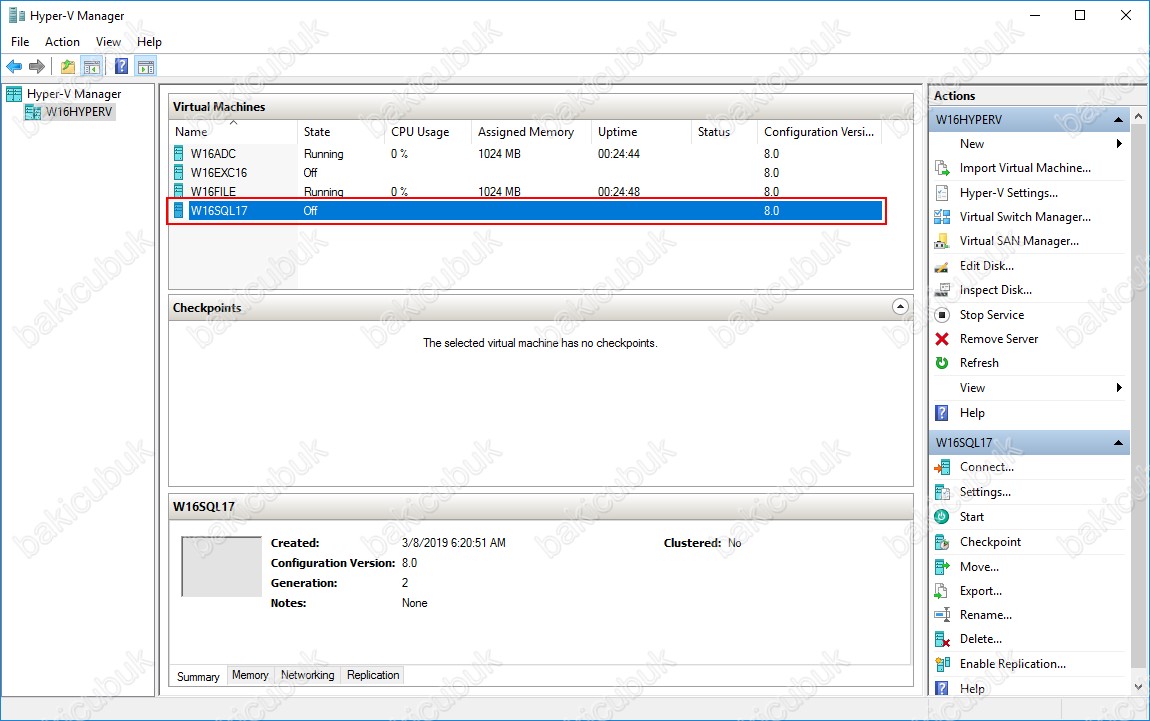Open the Help menu in menu bar
The width and height of the screenshot is (1150, 721).
149,42
